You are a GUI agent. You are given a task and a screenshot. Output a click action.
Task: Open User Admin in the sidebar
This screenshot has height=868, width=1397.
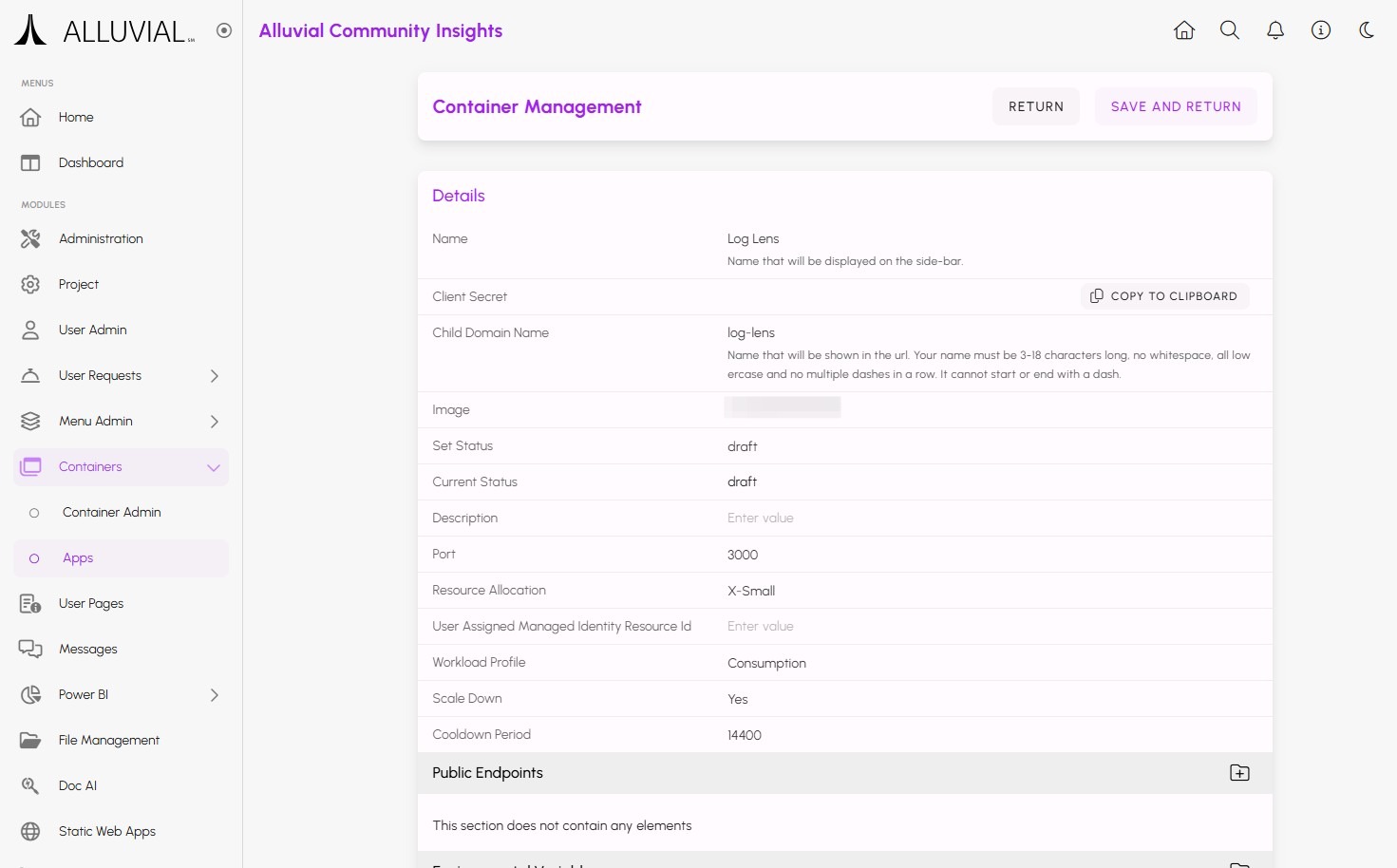point(122,330)
